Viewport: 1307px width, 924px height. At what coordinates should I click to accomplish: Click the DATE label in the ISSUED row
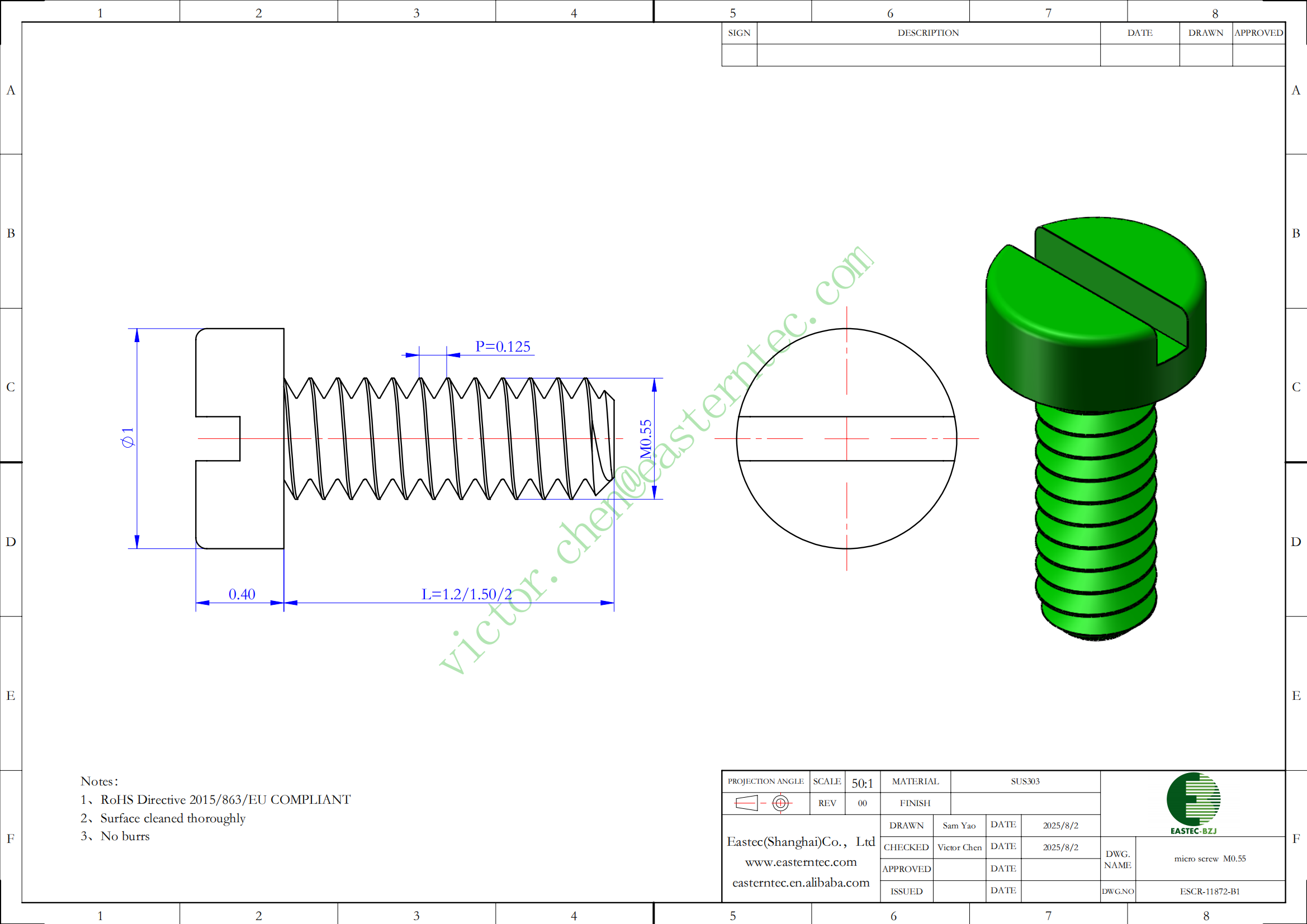[1003, 890]
